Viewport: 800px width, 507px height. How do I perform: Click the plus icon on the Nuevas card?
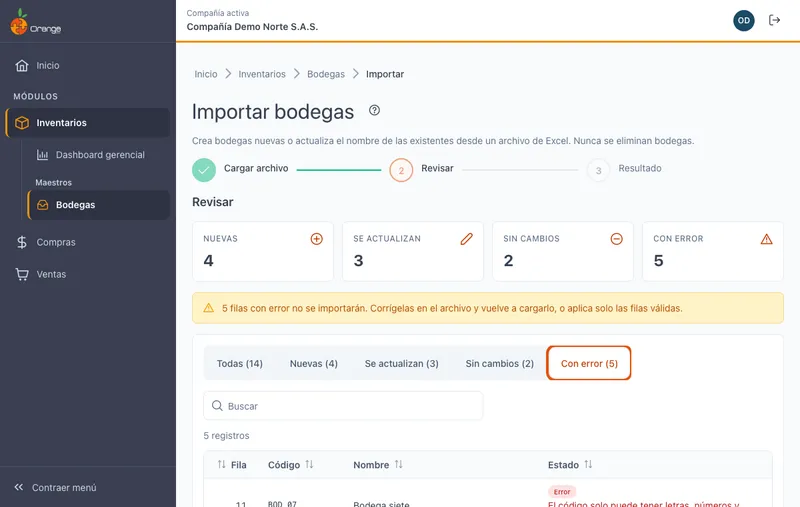point(316,239)
